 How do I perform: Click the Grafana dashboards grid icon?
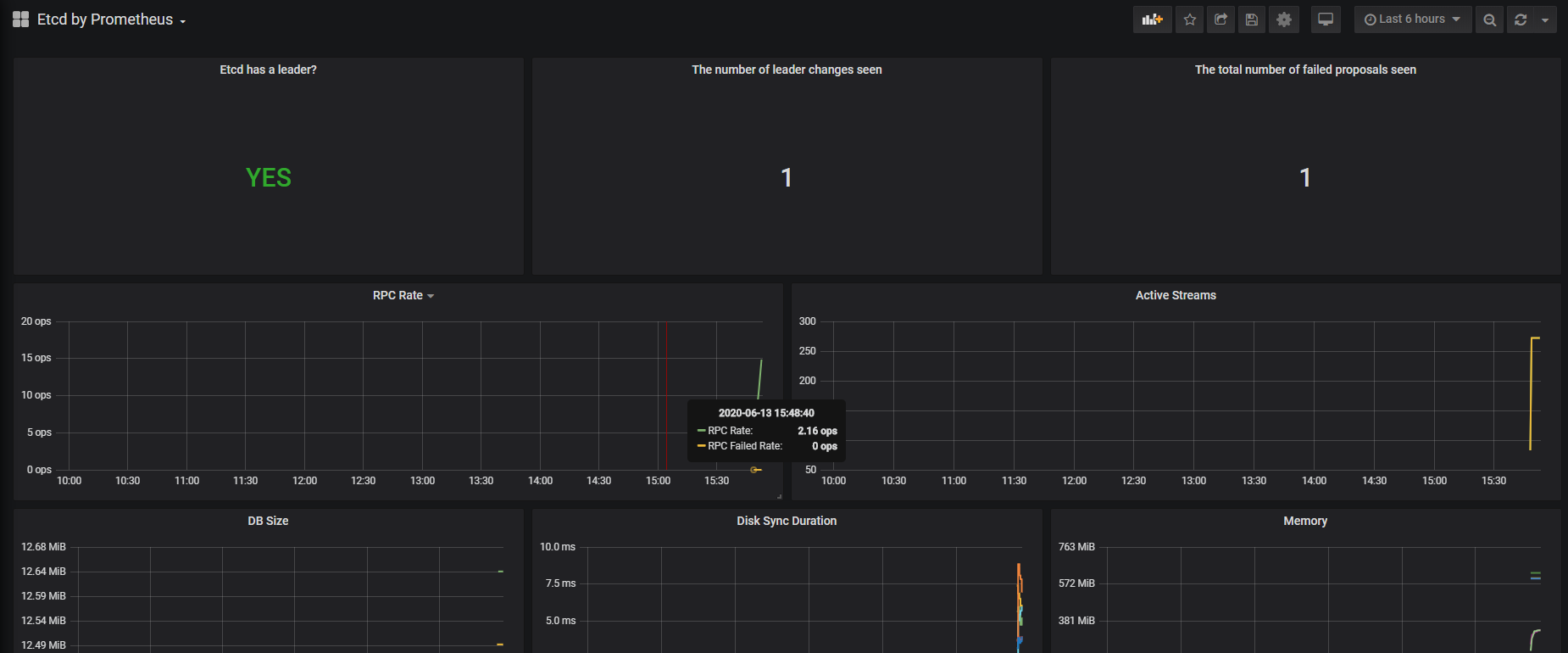click(x=21, y=20)
